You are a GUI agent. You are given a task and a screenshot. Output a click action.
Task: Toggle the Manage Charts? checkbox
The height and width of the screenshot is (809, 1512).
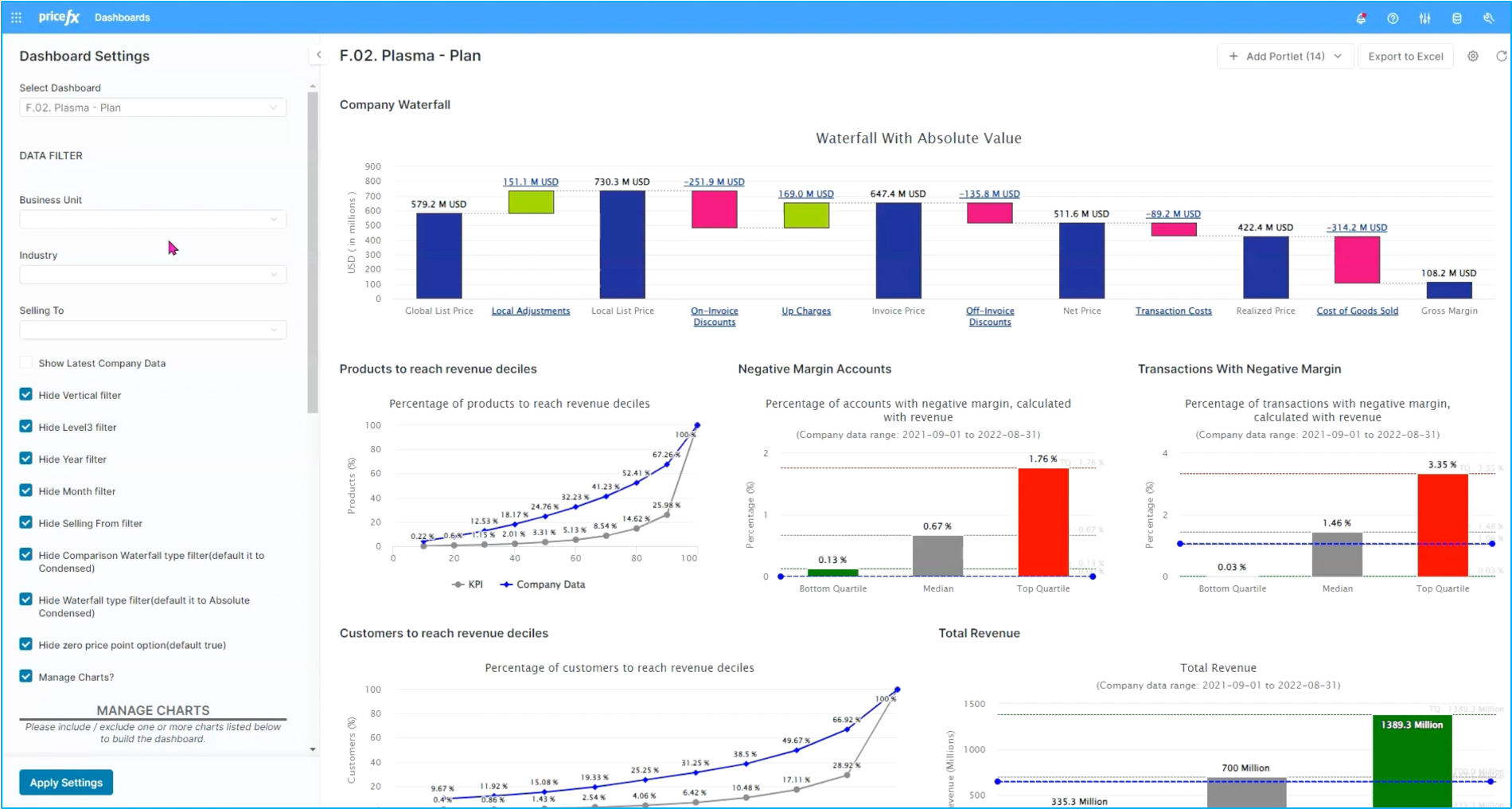(x=26, y=677)
